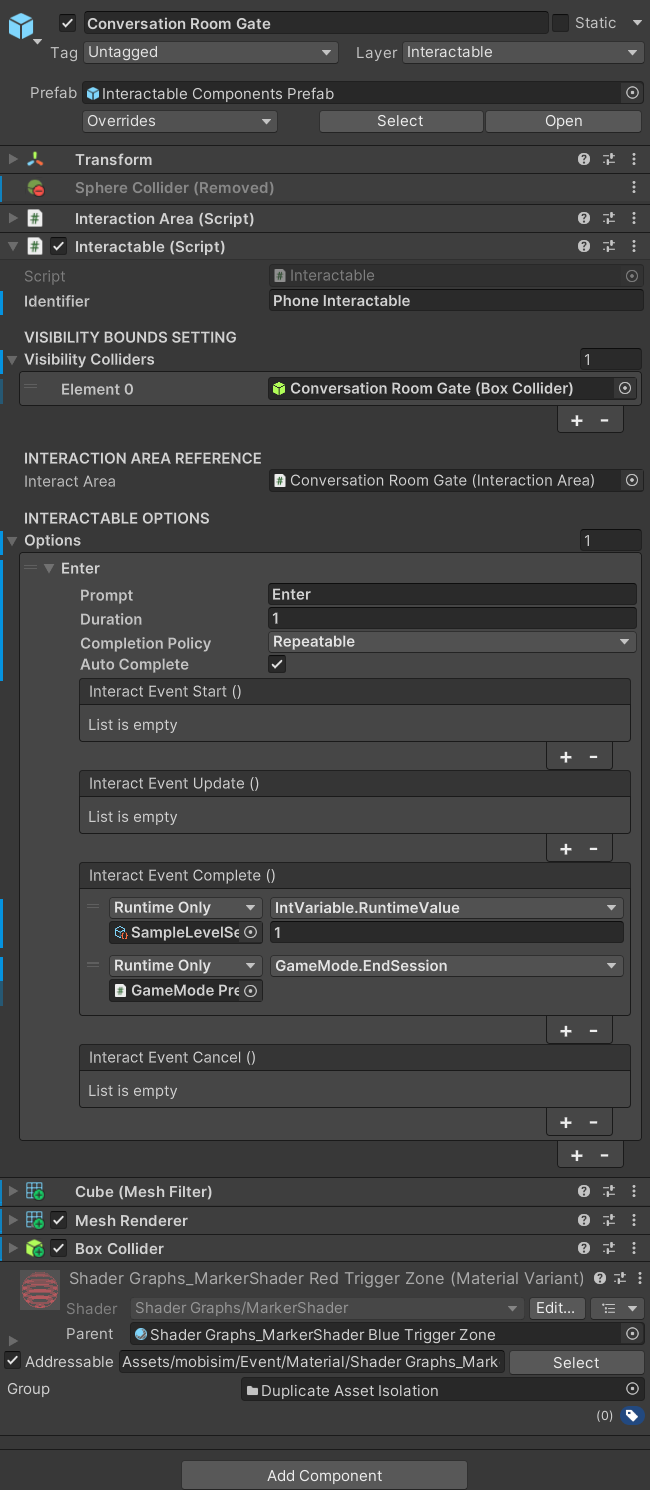Open removed Sphere Collider kebab menu
Screen dimensions: 650x1490
click(634, 188)
